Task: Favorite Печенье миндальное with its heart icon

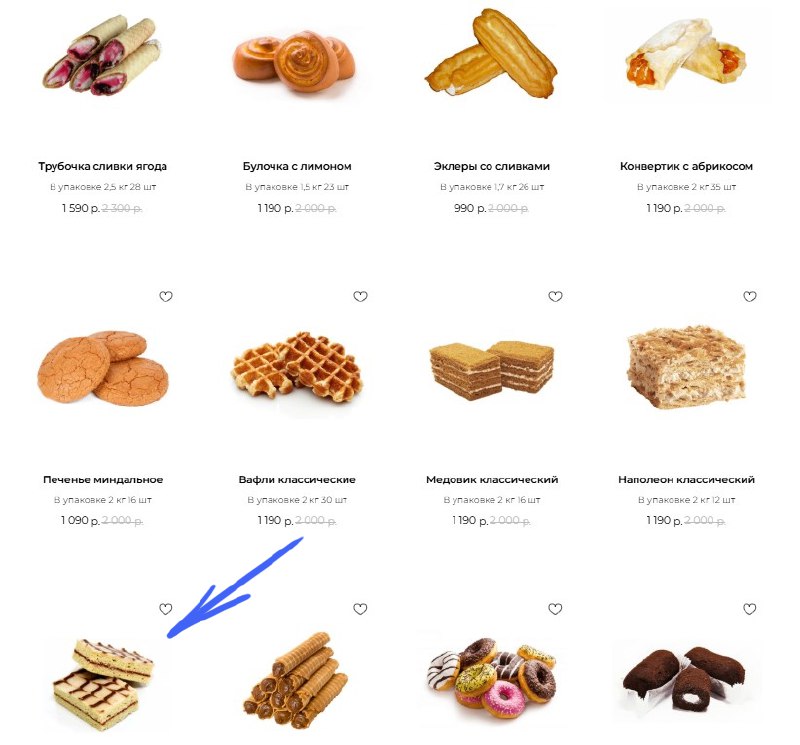Action: pyautogui.click(x=166, y=296)
